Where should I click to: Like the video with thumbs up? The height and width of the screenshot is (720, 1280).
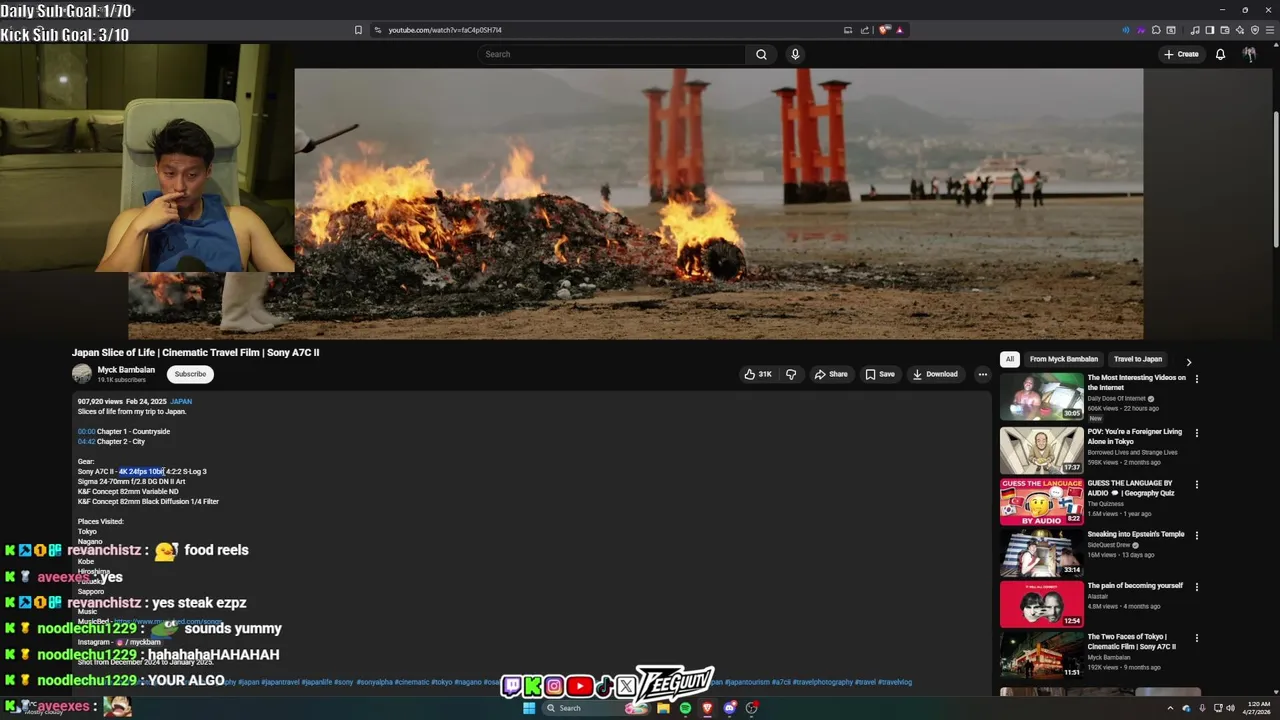758,374
